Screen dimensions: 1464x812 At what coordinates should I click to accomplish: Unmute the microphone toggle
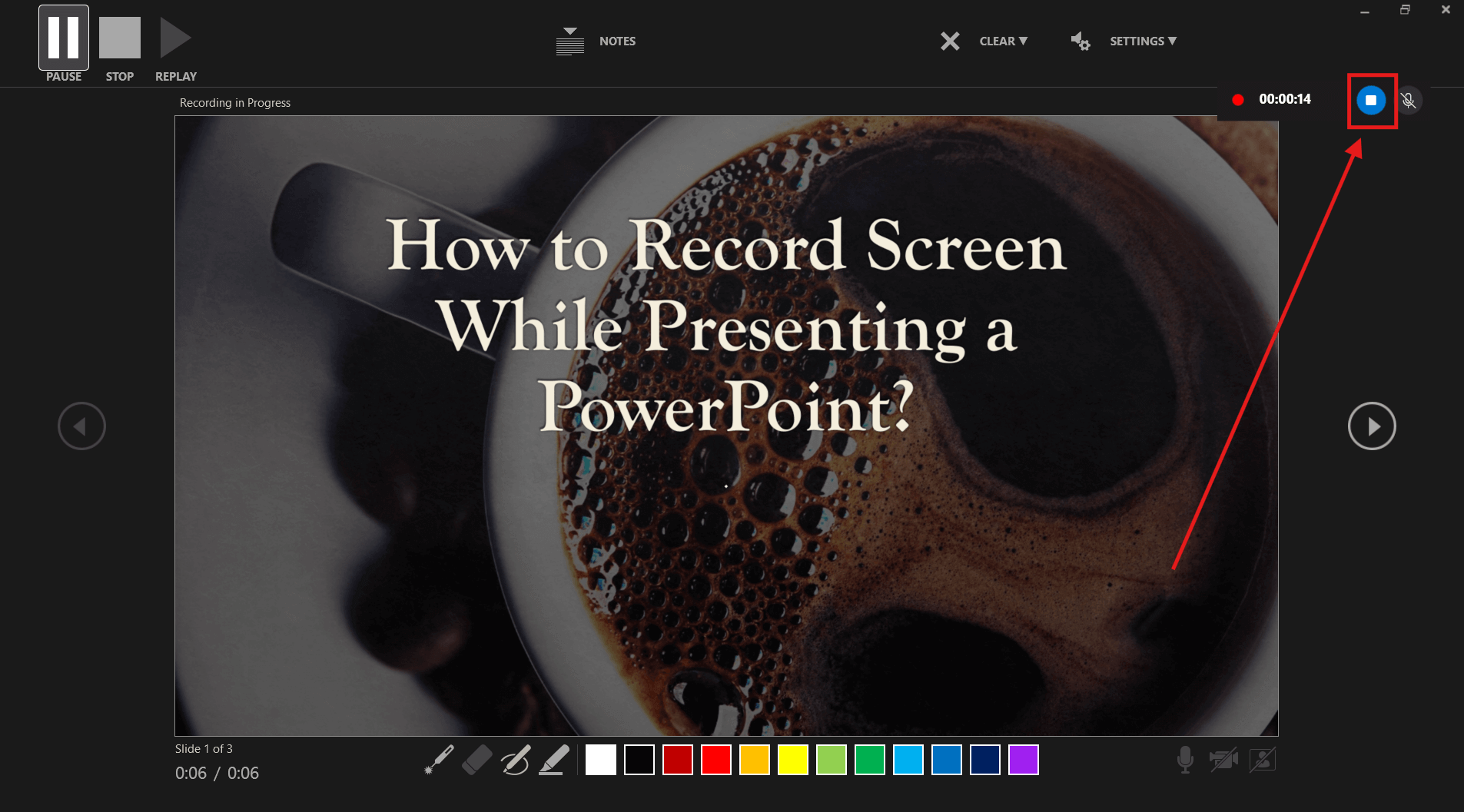tap(1409, 100)
